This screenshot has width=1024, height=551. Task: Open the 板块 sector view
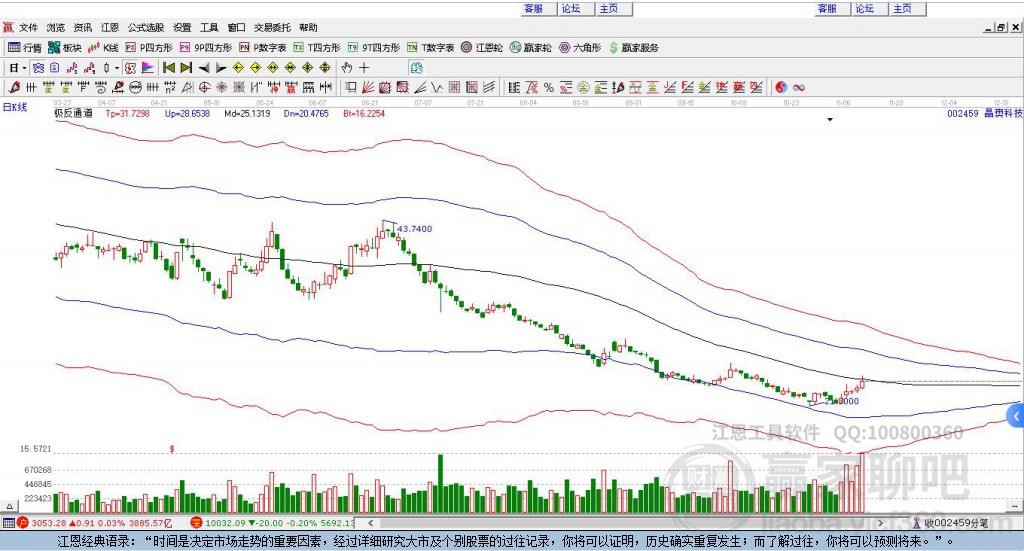click(x=65, y=48)
